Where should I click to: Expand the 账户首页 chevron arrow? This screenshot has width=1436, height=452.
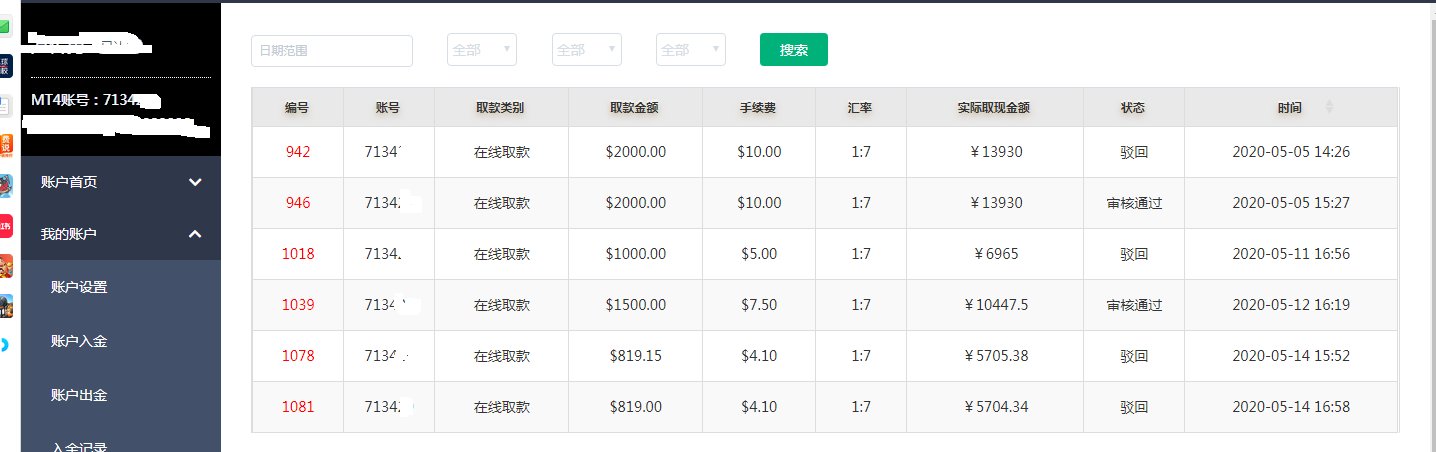pyautogui.click(x=196, y=182)
